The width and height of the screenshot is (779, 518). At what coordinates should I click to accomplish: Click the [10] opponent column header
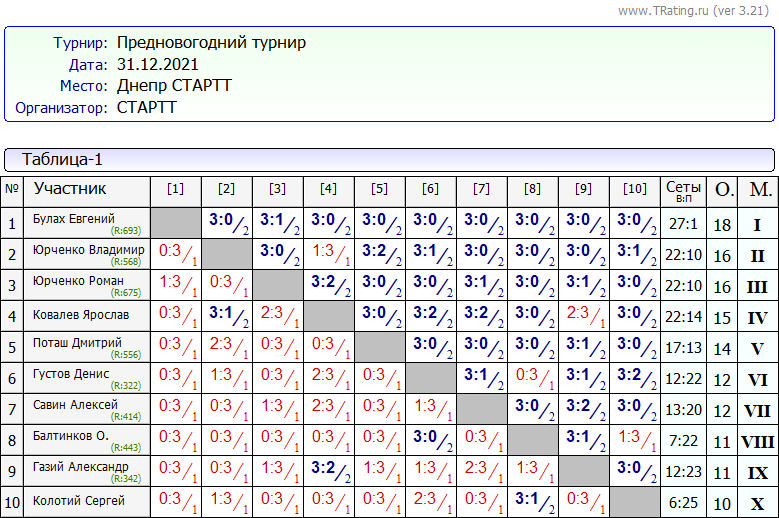click(x=634, y=189)
